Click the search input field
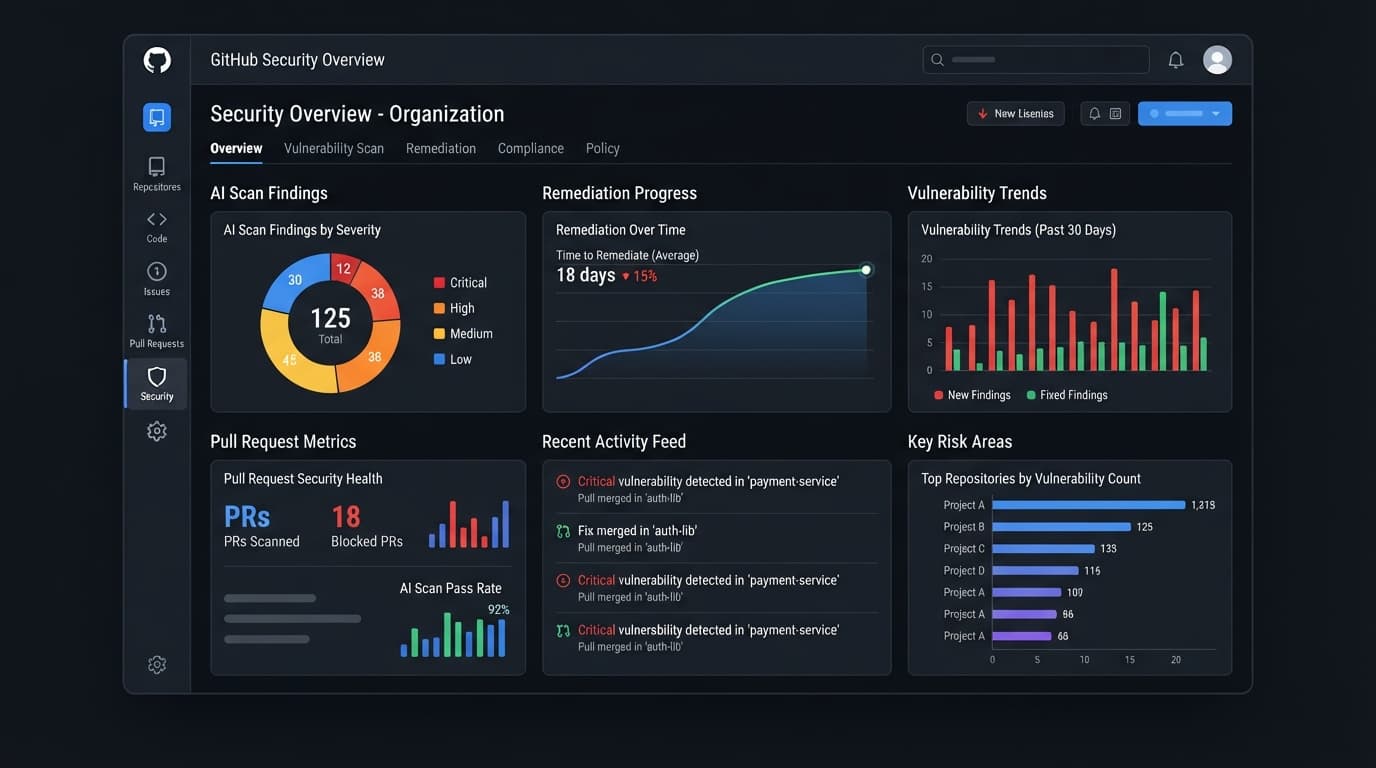This screenshot has height=768, width=1376. tap(1036, 60)
